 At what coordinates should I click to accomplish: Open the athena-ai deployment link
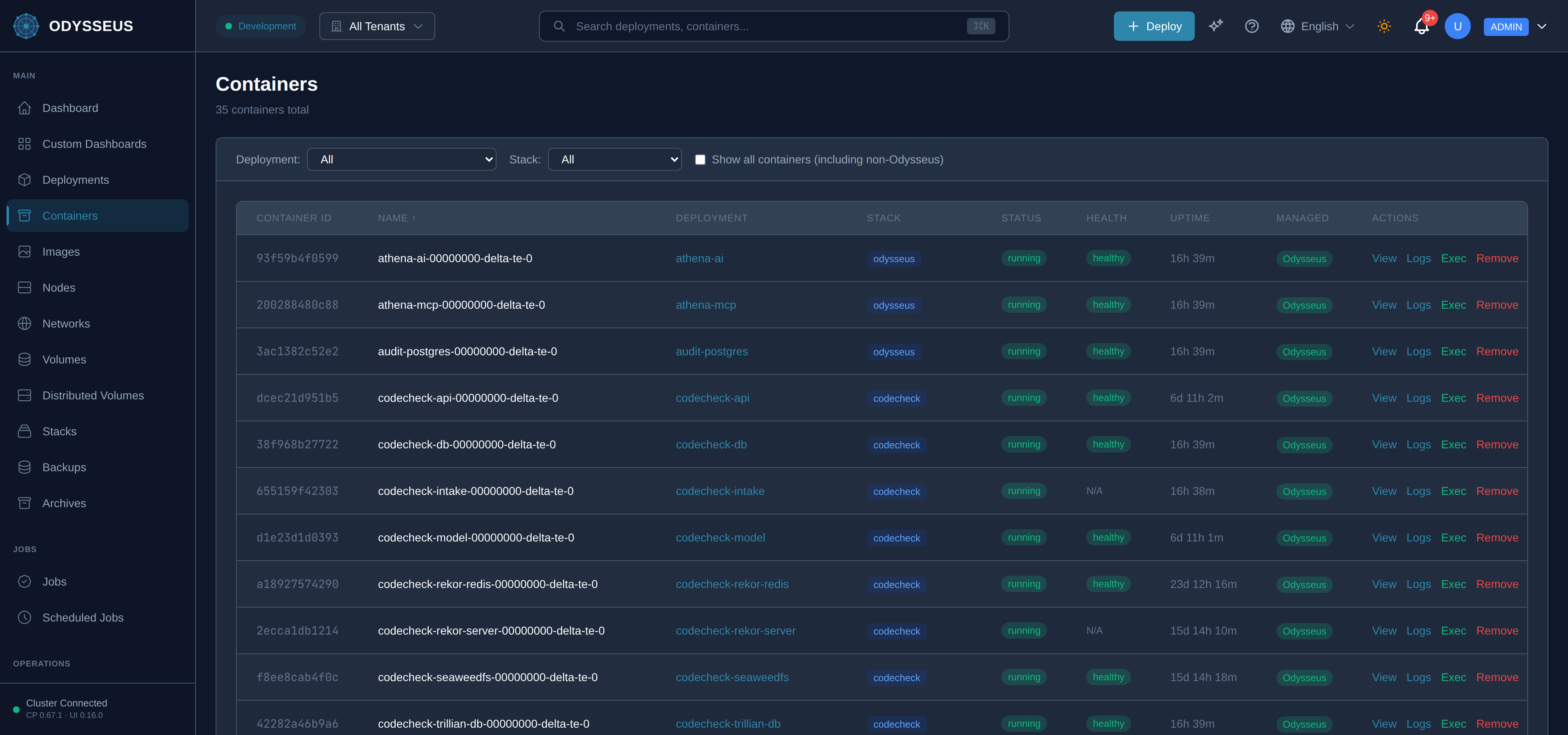tap(699, 258)
